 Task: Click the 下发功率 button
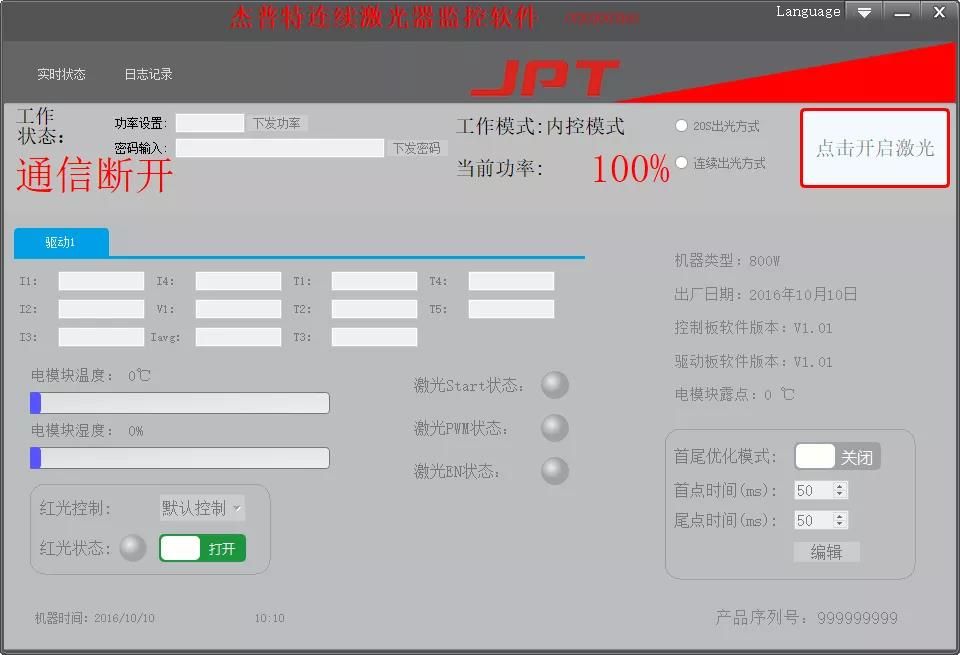[277, 124]
